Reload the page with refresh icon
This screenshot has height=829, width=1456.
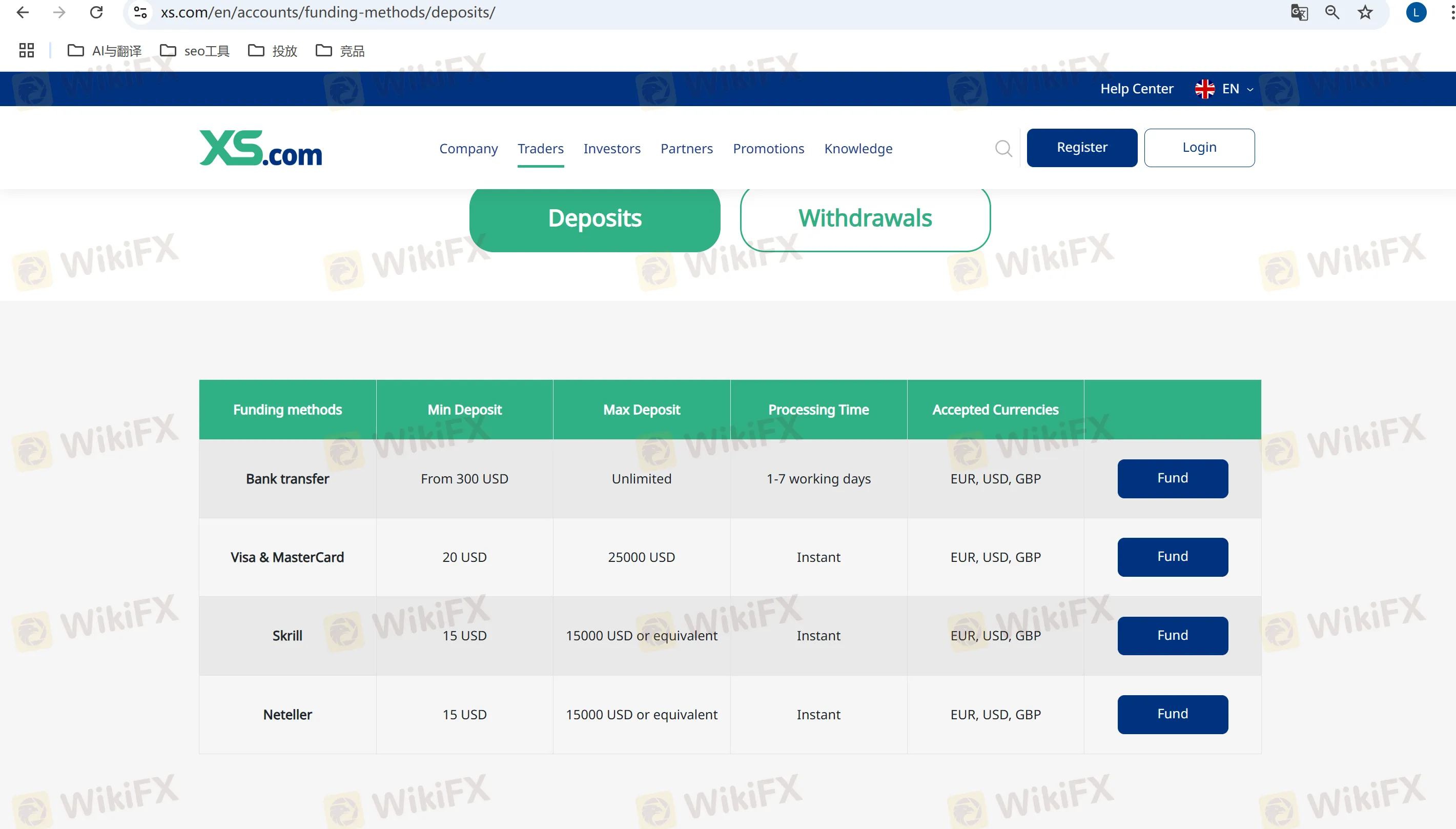96,12
